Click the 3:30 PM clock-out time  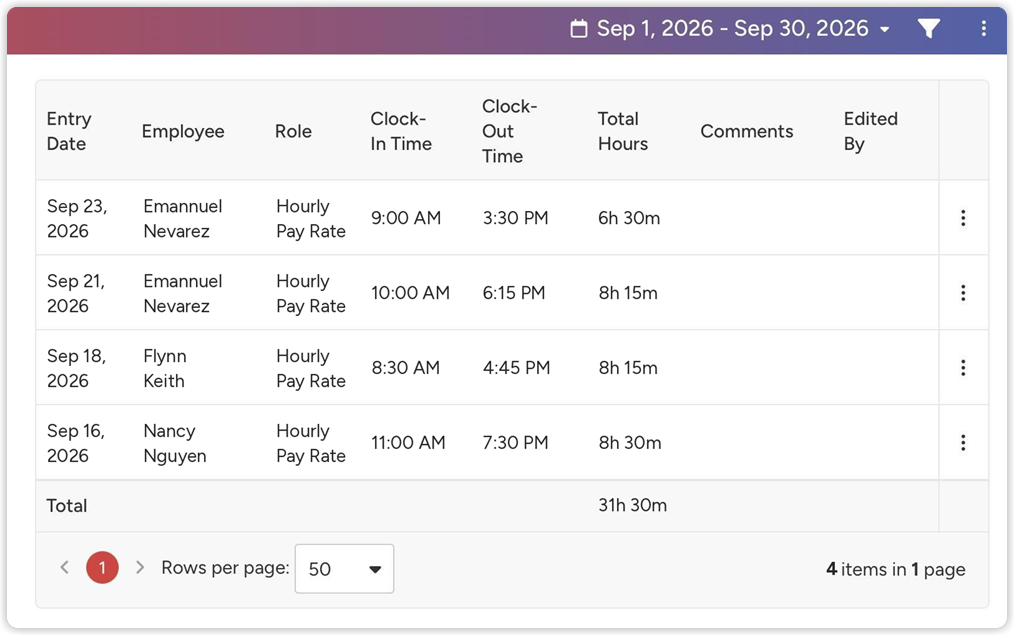click(515, 218)
